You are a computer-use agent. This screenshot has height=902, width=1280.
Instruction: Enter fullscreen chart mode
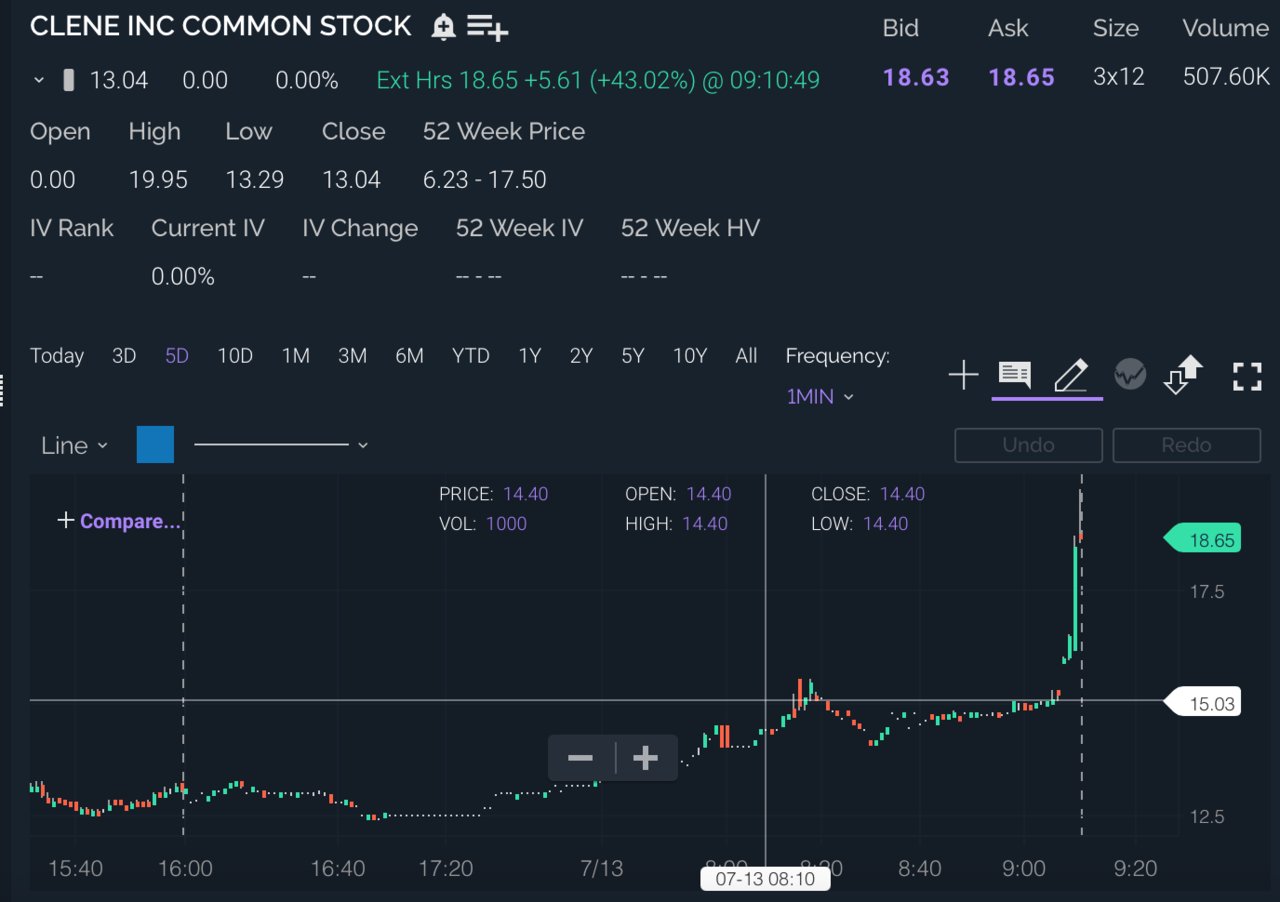pyautogui.click(x=1247, y=376)
